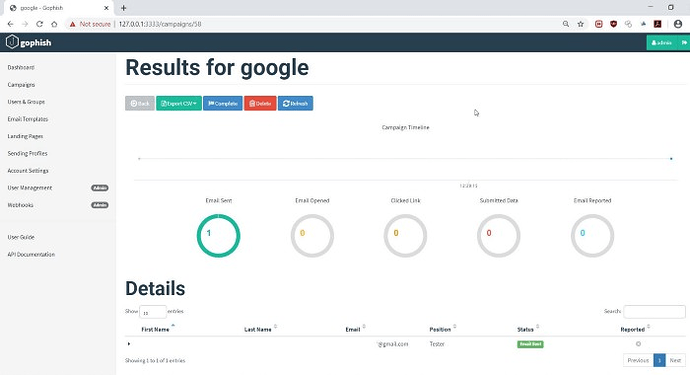This screenshot has height=375, width=690.
Task: Open the browser profile avatar icon
Action: (x=678, y=24)
